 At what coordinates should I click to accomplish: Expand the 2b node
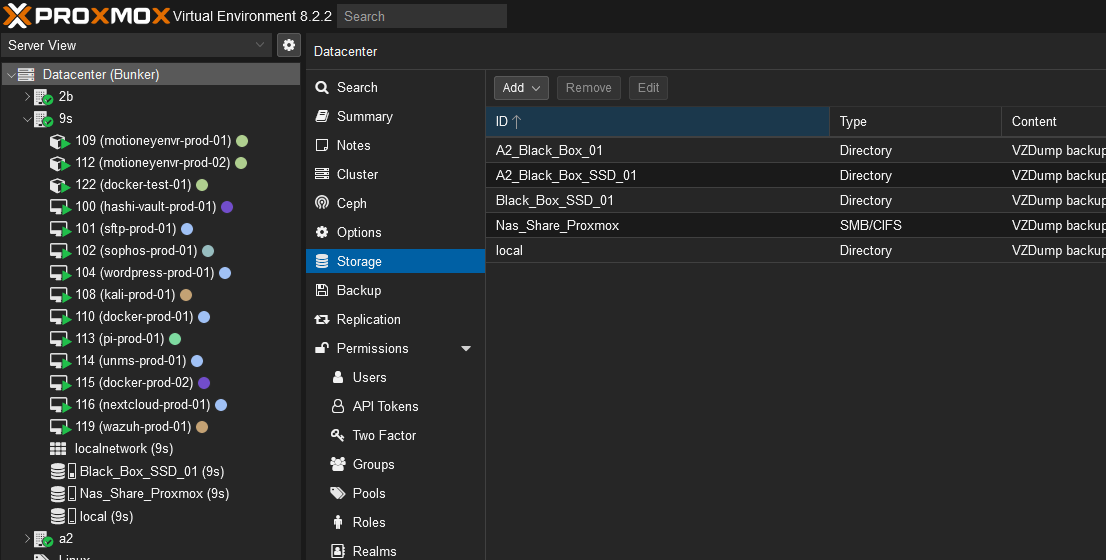(x=28, y=97)
